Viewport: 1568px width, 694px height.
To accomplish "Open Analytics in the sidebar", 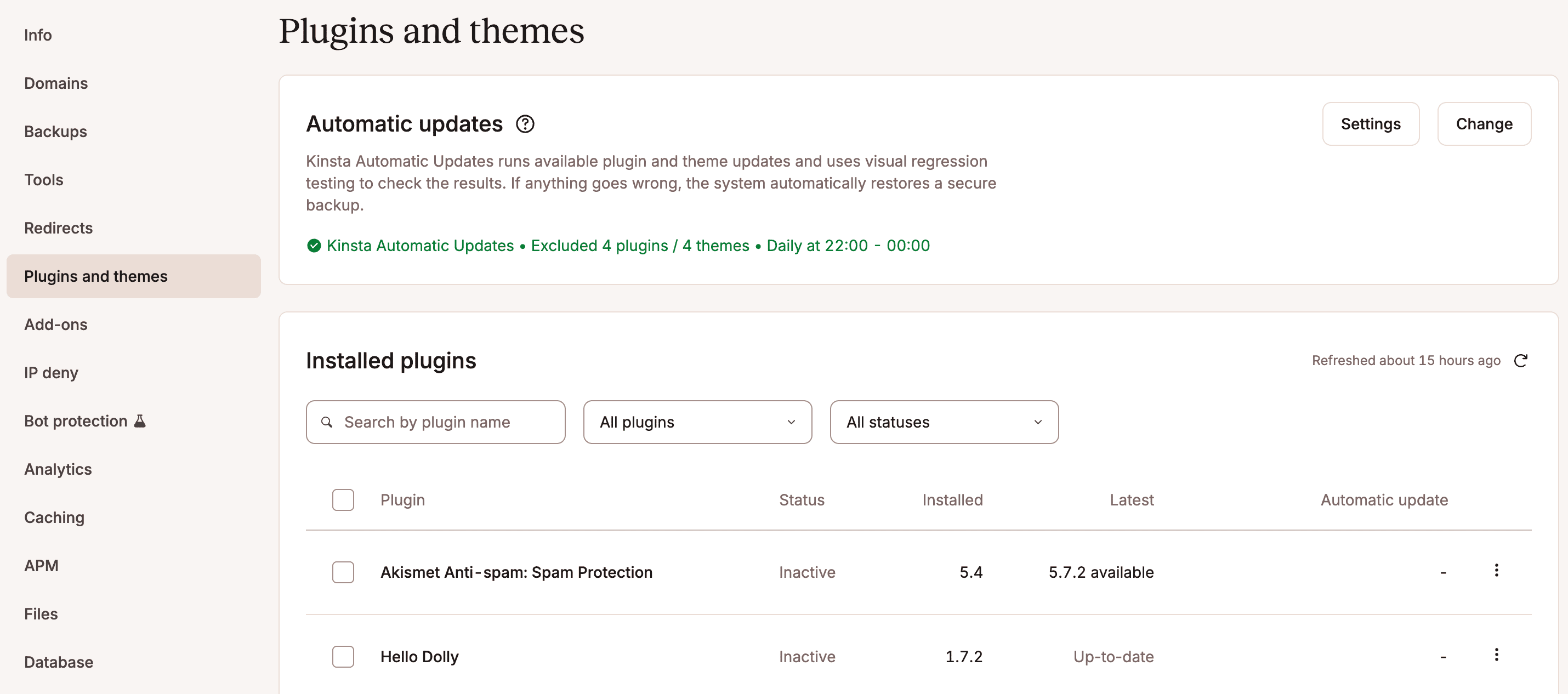I will click(58, 469).
